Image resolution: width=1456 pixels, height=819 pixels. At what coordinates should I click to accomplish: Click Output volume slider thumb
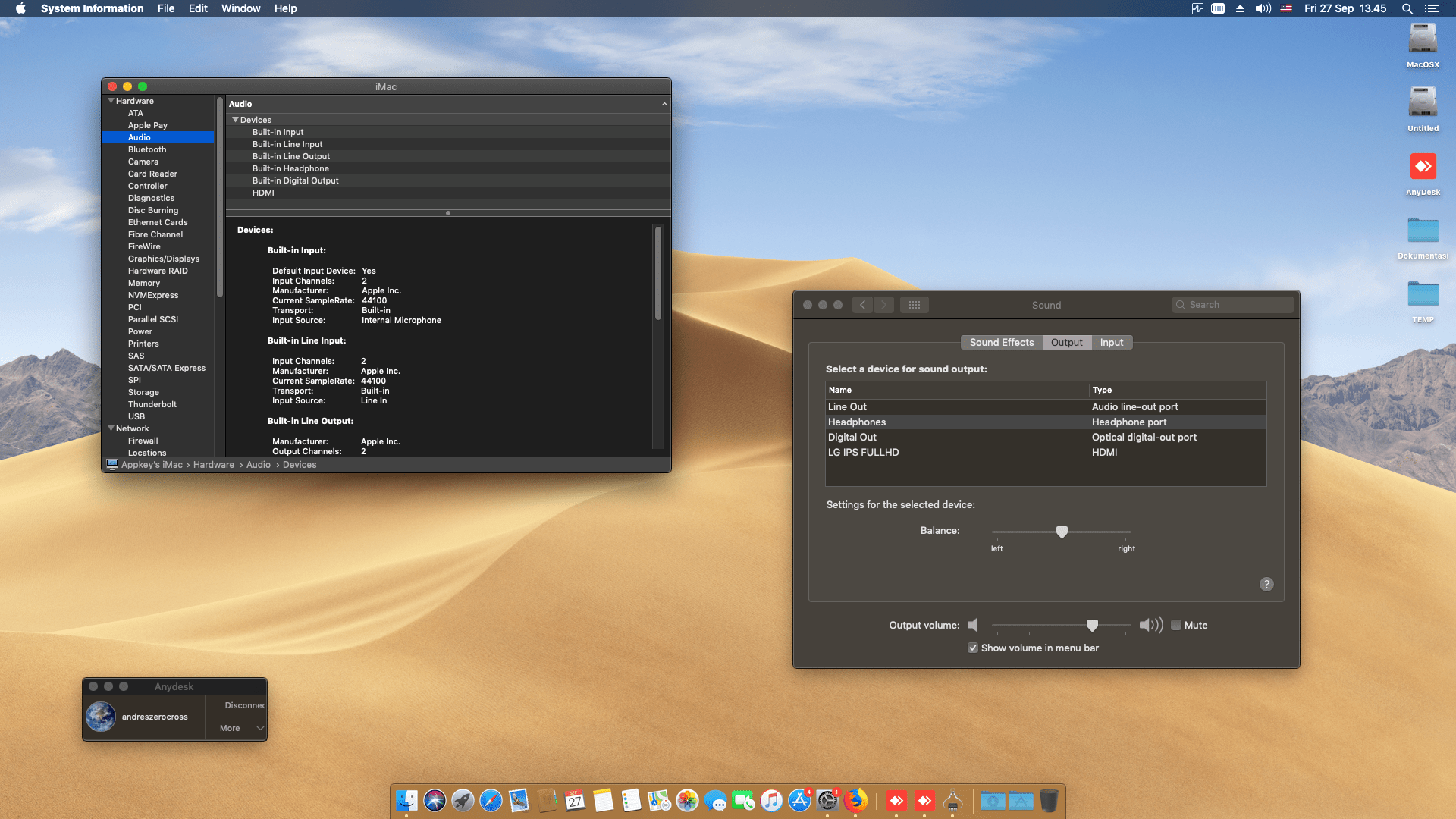1092,626
